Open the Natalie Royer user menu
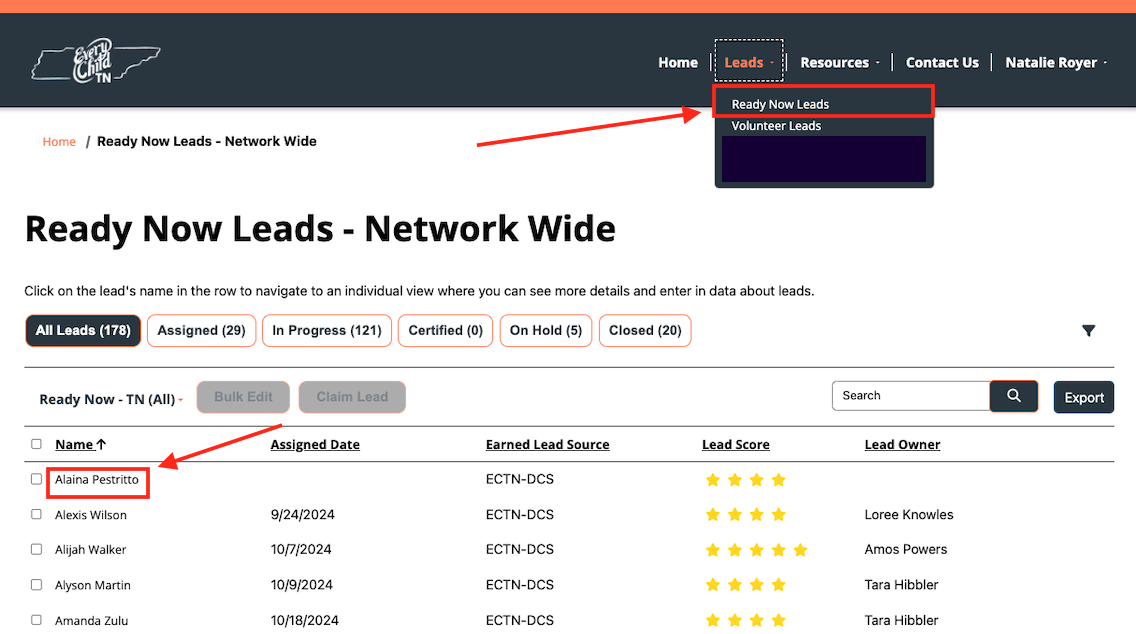This screenshot has height=634, width=1136. (x=1056, y=62)
